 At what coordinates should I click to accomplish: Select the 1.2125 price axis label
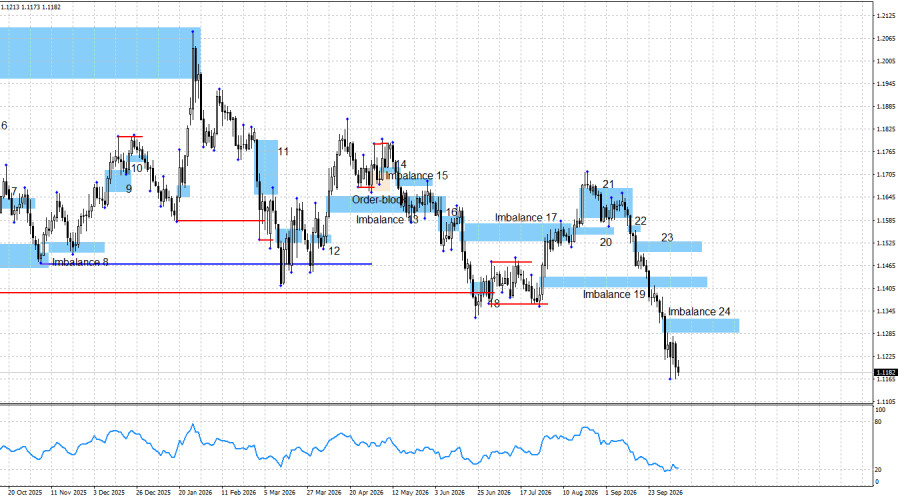(886, 15)
